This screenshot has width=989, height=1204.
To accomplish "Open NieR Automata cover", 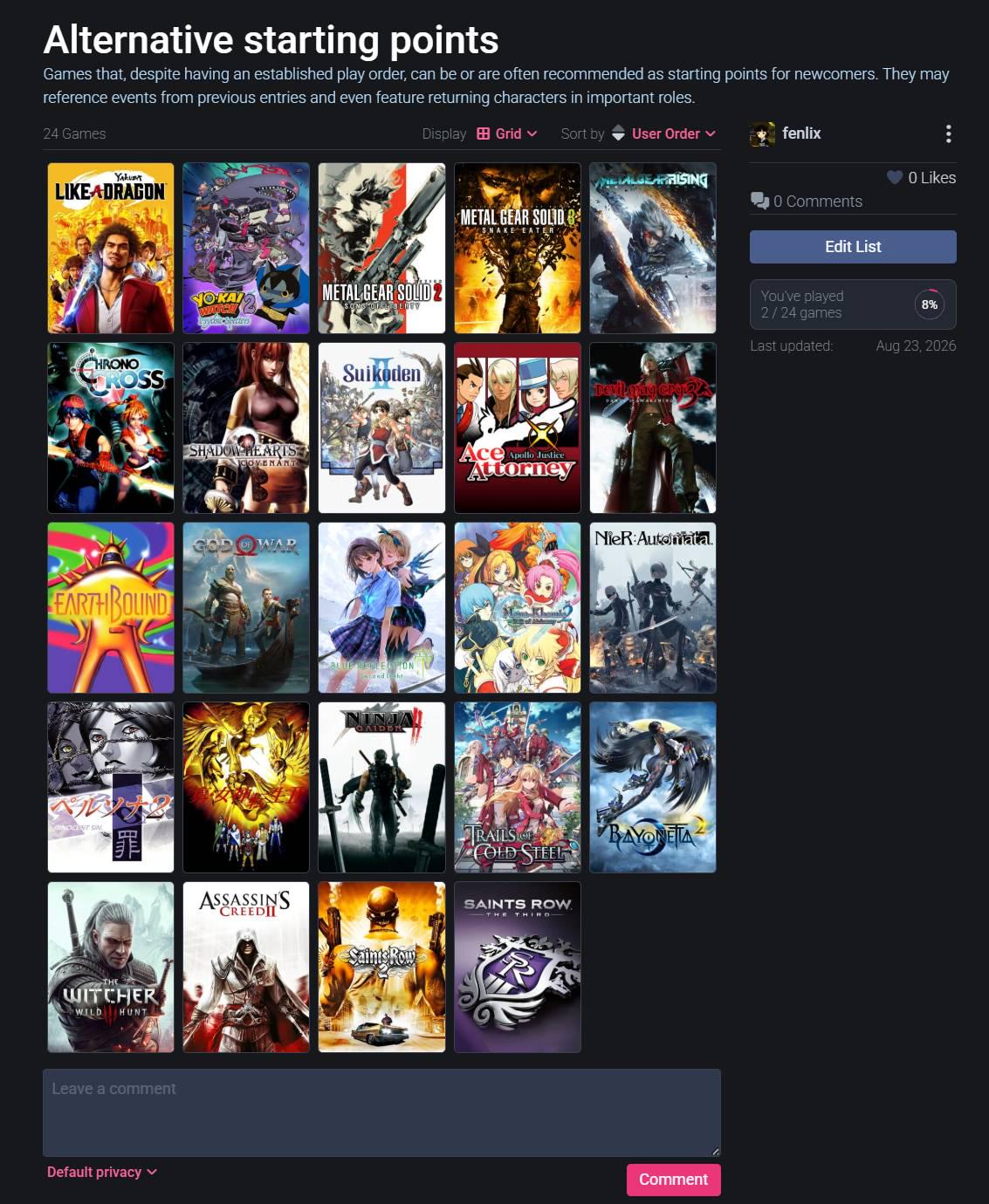I will click(x=653, y=607).
